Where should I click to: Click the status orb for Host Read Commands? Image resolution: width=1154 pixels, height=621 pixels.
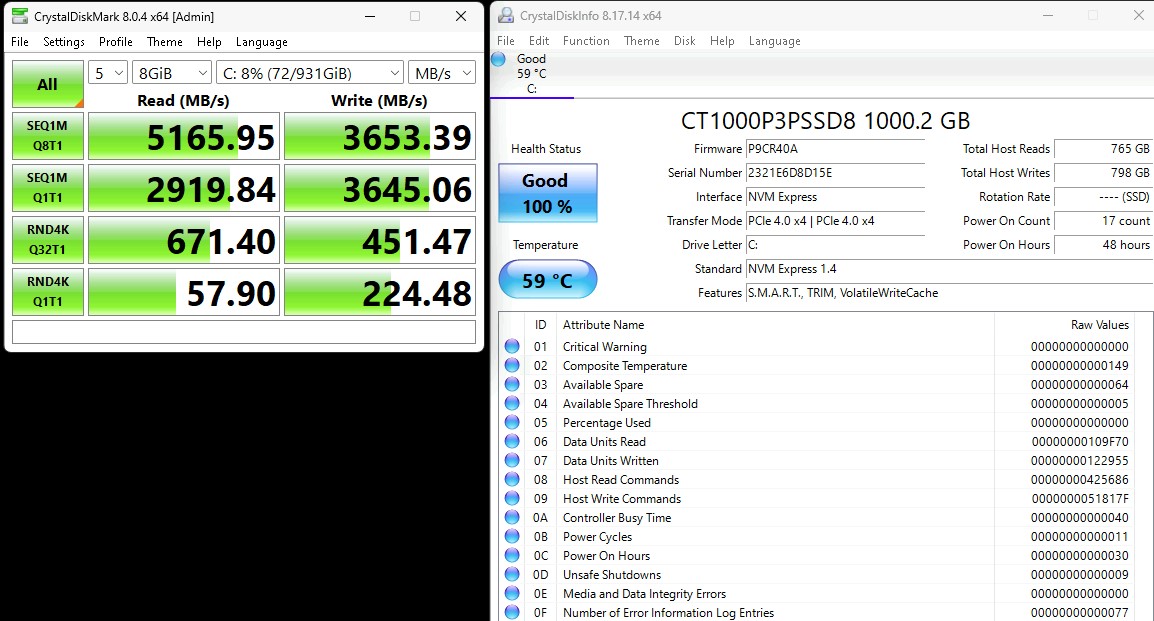click(512, 480)
